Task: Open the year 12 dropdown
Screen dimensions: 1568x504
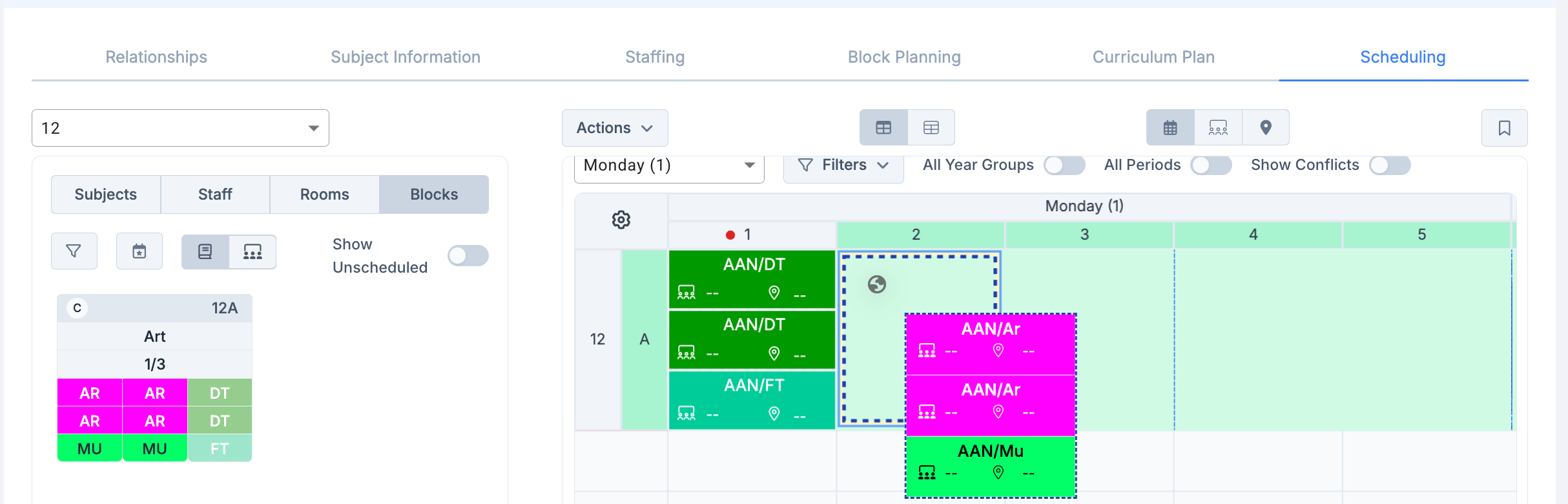Action: coord(180,128)
